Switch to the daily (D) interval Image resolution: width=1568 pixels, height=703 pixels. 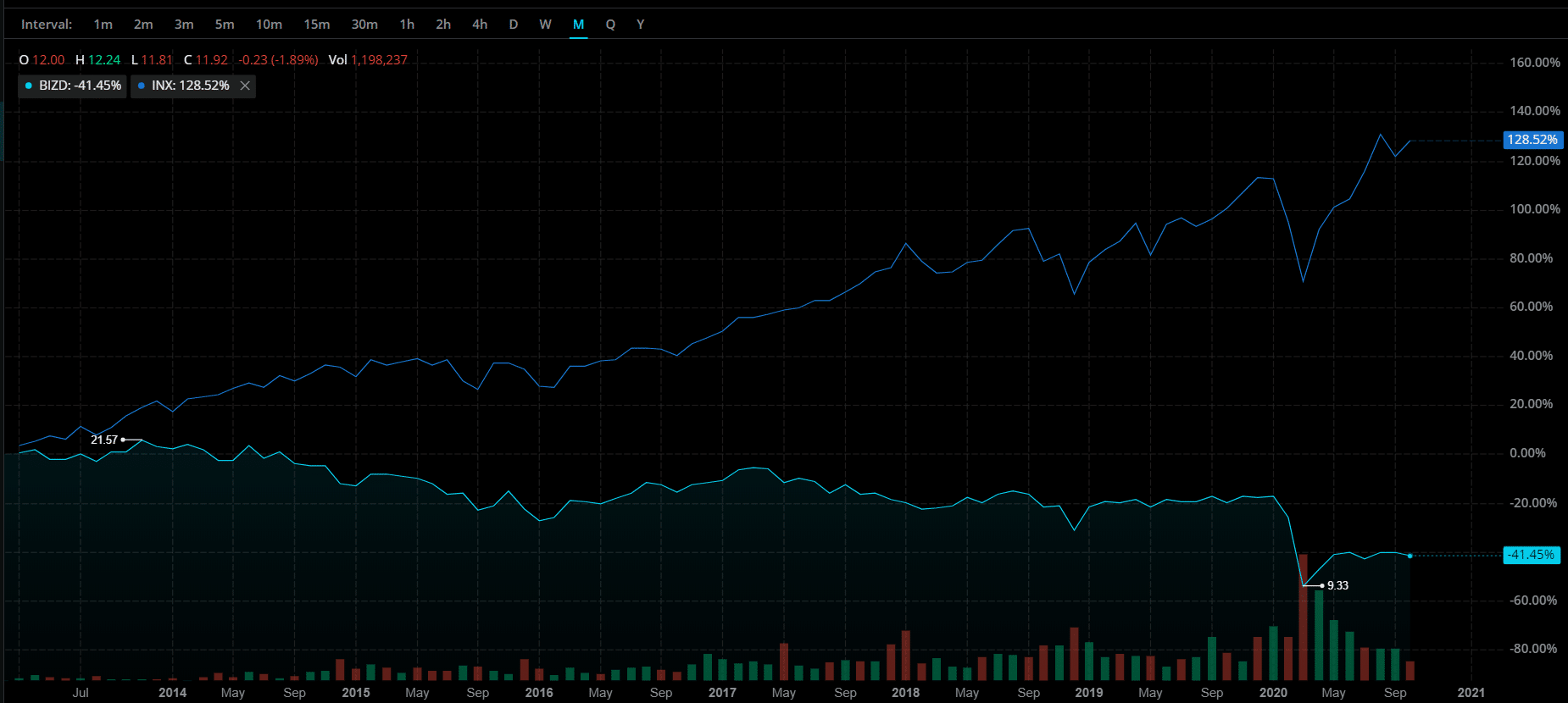(x=514, y=25)
